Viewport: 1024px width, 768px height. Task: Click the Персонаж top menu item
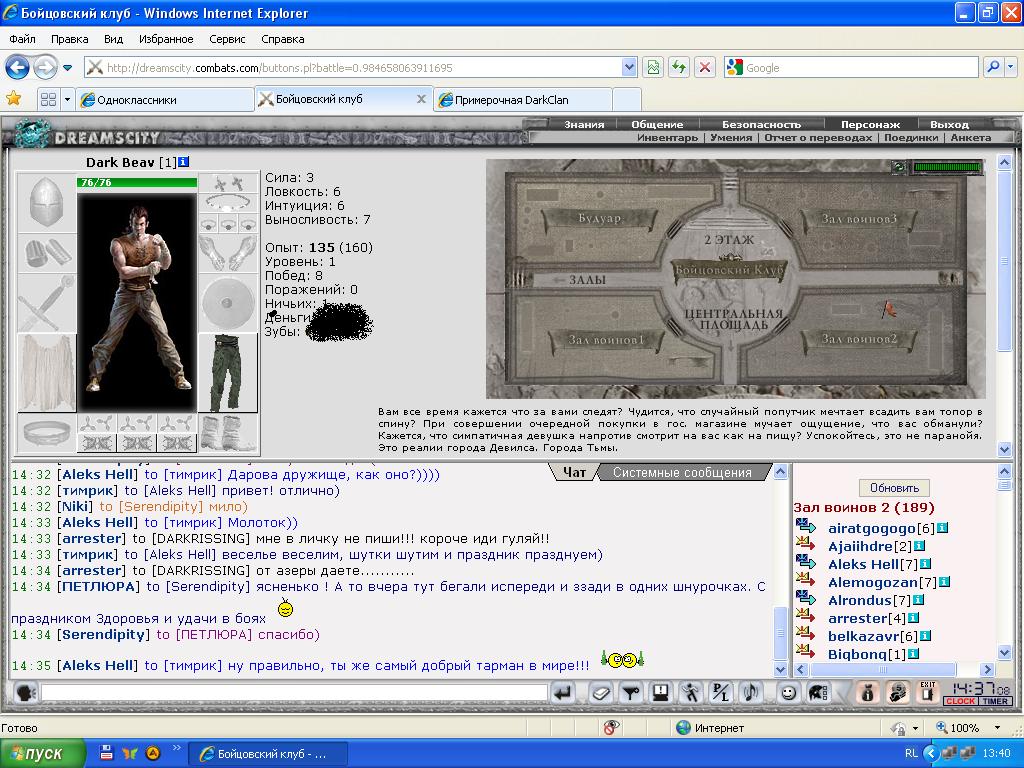870,125
